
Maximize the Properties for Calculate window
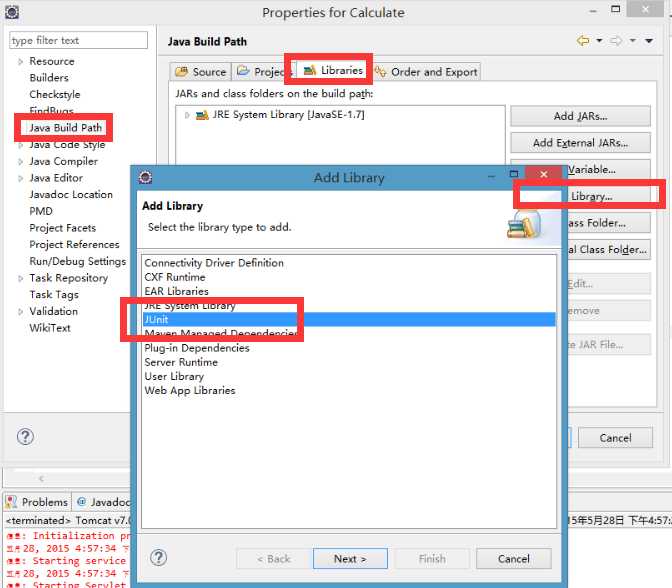pos(615,9)
